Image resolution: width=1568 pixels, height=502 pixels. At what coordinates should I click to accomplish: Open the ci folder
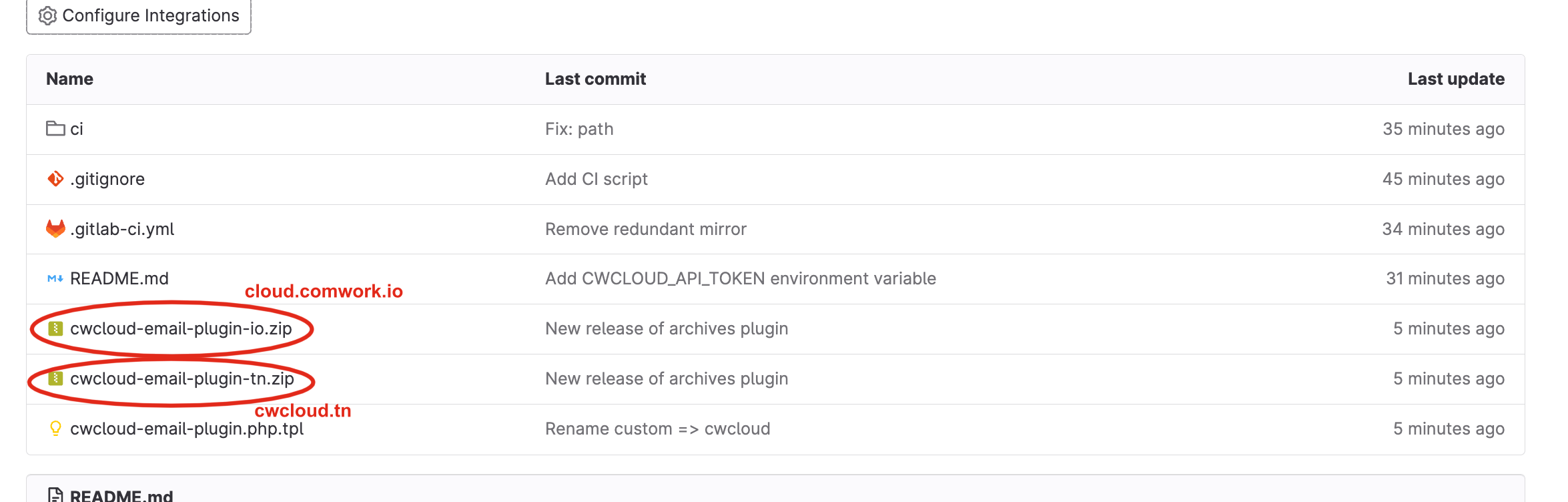point(77,129)
